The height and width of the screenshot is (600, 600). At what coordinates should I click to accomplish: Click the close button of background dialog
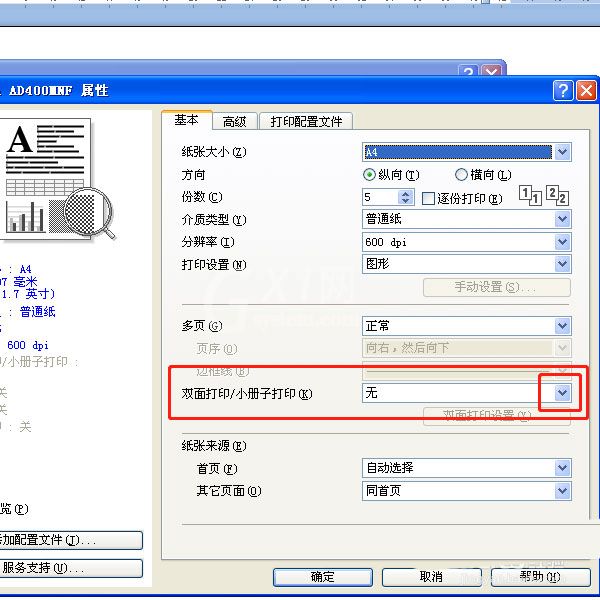click(491, 70)
